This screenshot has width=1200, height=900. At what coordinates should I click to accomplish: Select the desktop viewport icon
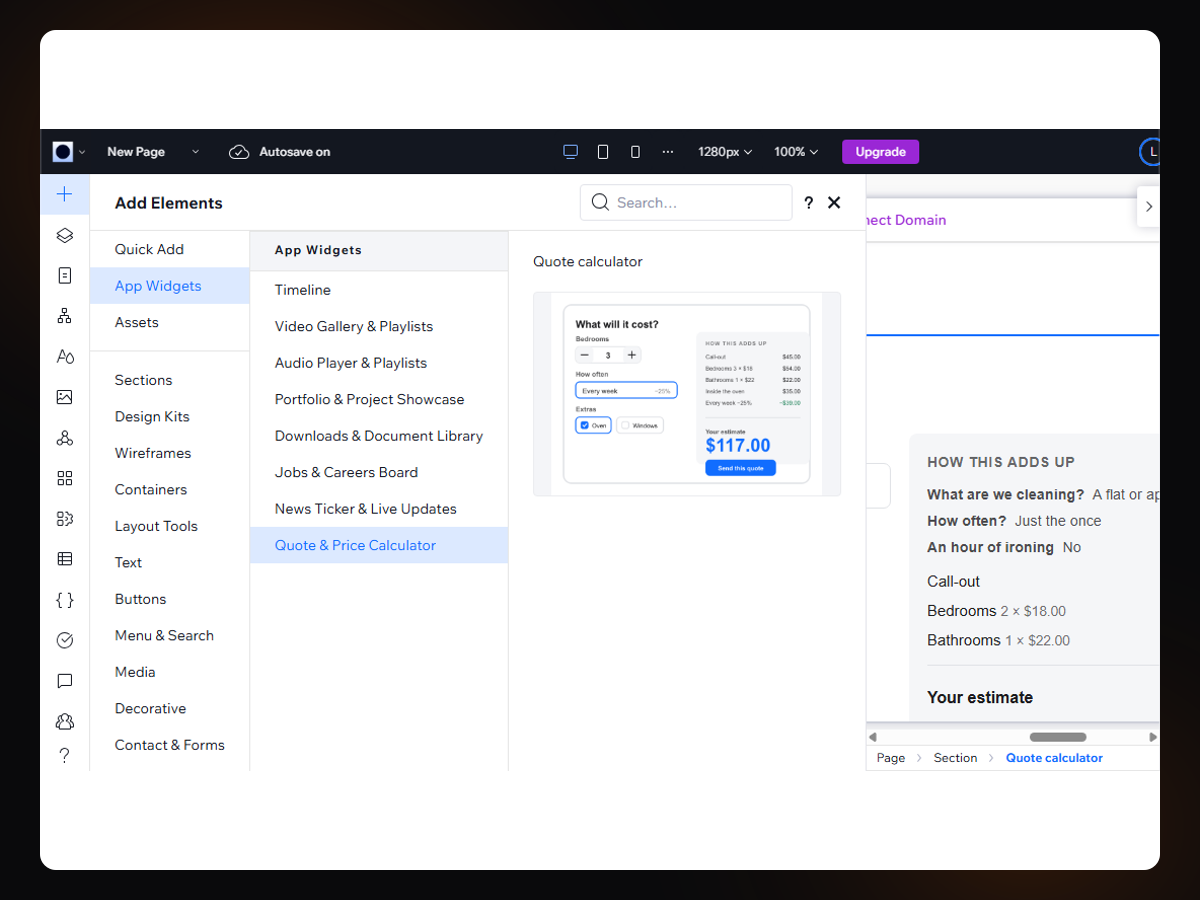570,152
